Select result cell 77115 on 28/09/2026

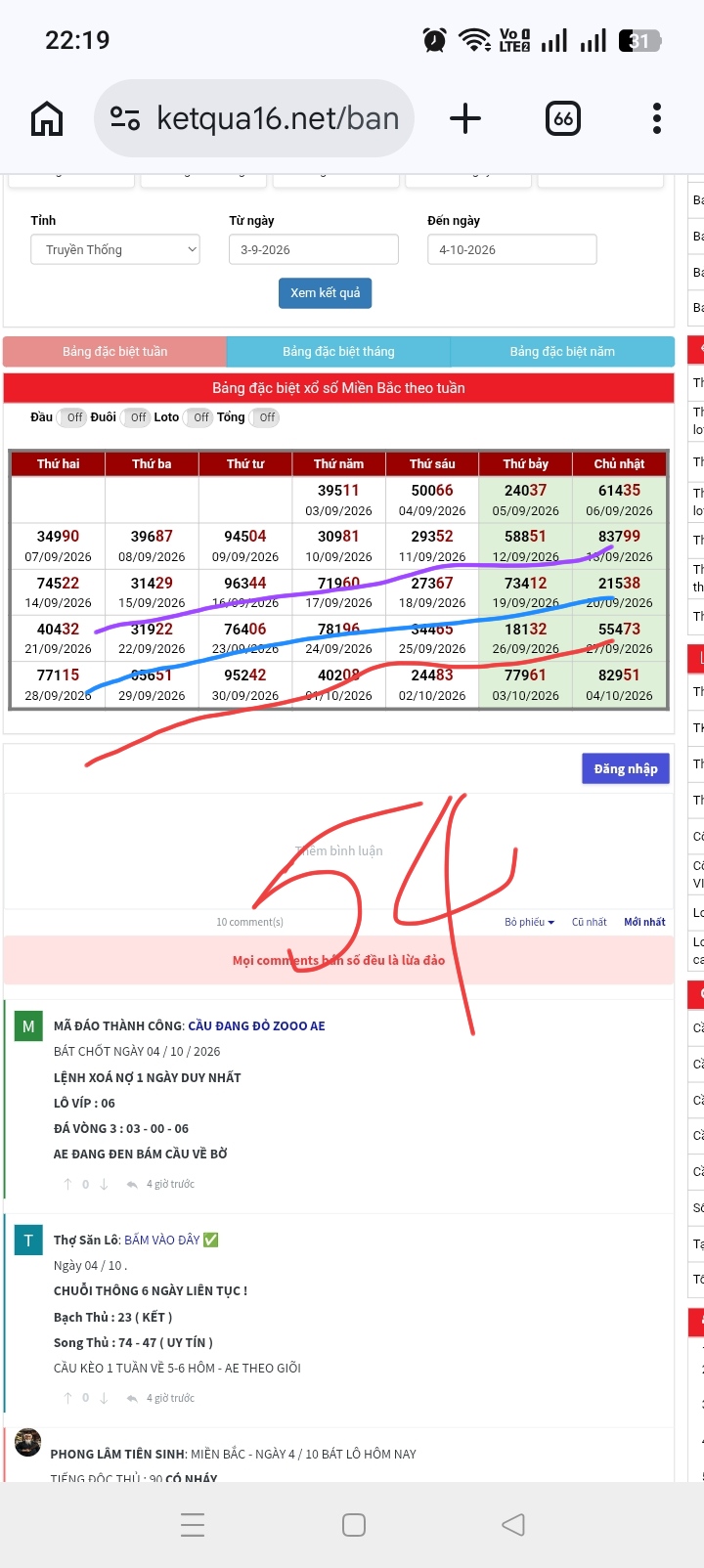[x=59, y=684]
